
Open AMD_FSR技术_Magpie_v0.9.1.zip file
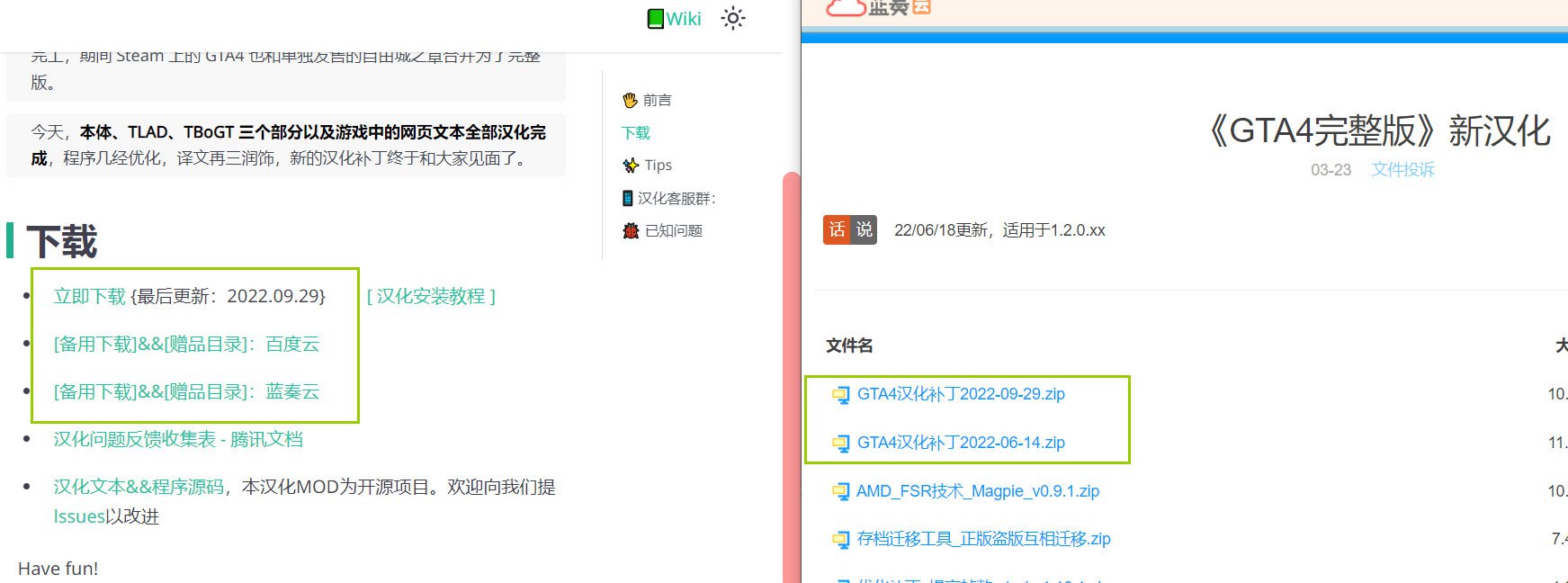click(x=978, y=491)
